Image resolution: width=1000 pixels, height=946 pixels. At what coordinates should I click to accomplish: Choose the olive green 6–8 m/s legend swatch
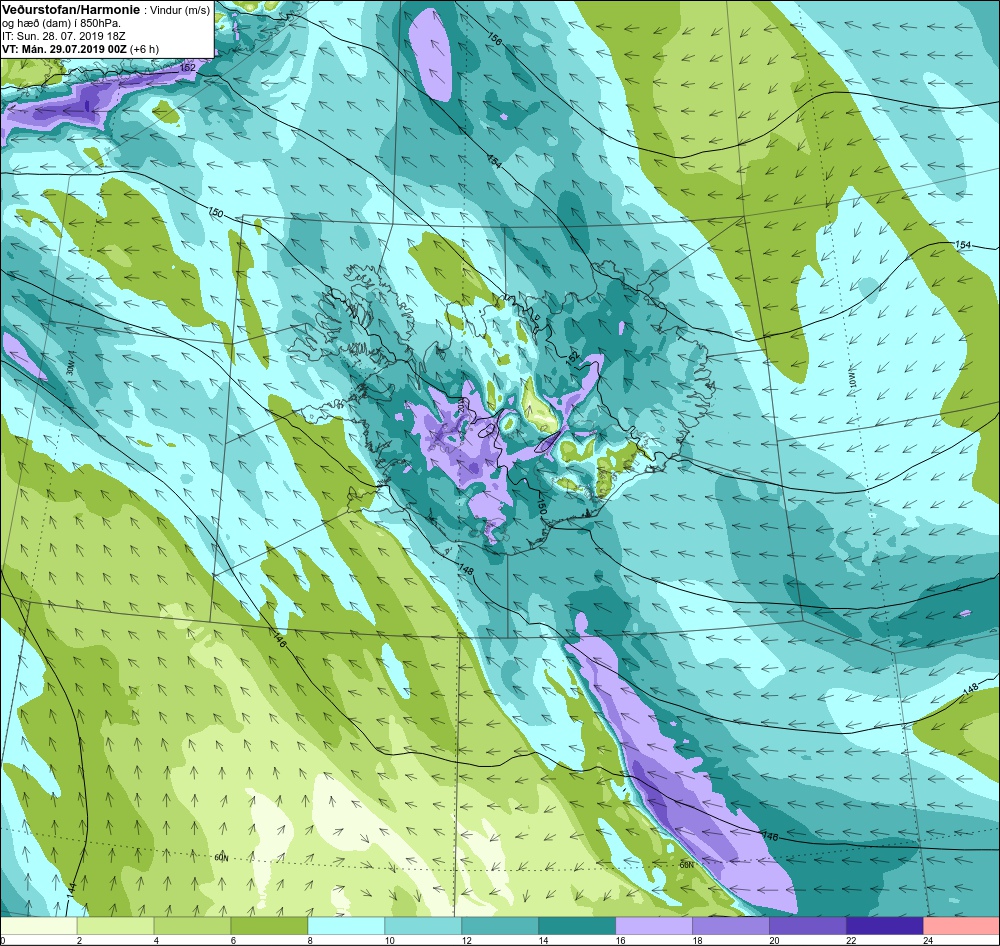[269, 926]
